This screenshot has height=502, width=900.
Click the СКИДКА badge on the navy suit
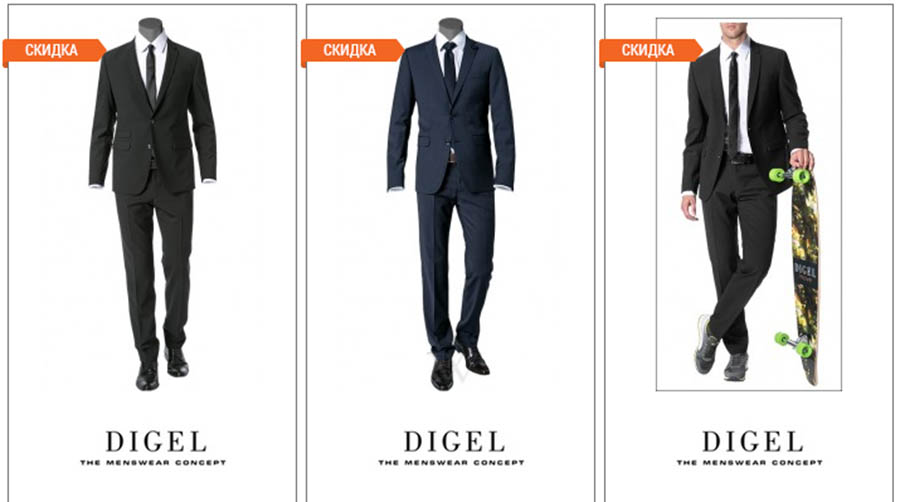click(x=352, y=50)
